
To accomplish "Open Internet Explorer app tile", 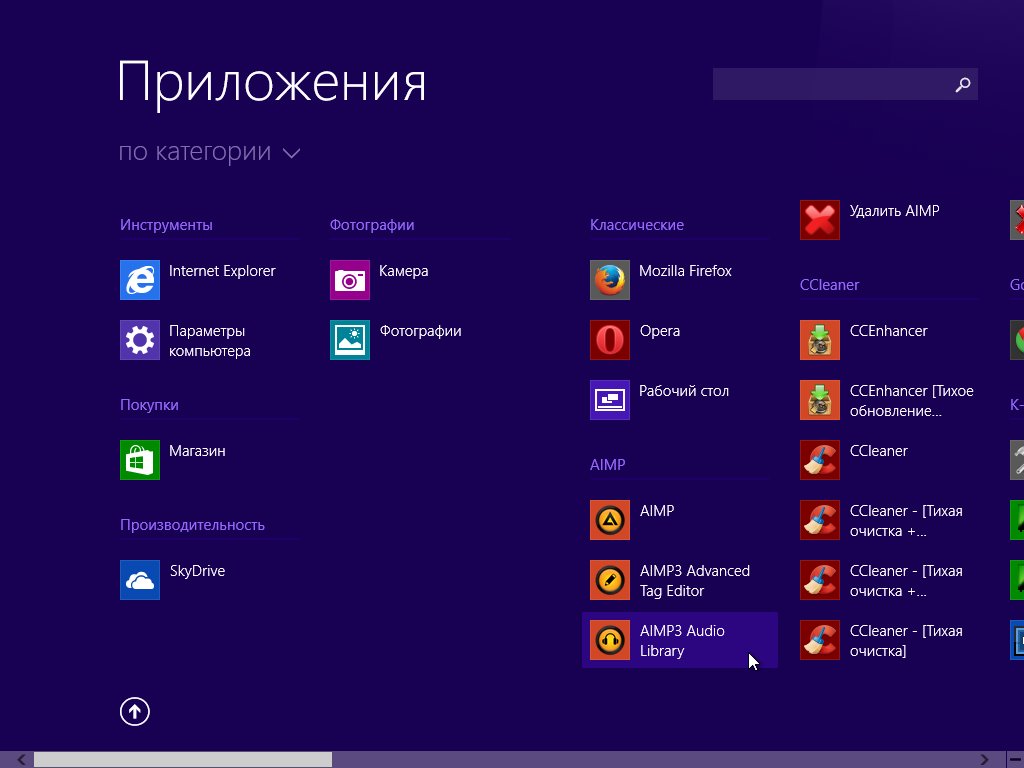I will tap(140, 280).
